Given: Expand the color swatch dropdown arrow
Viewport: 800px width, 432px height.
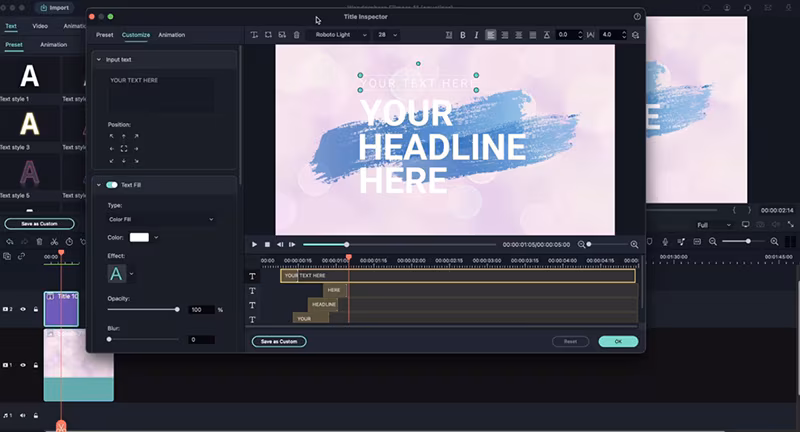Looking at the screenshot, I should (156, 237).
